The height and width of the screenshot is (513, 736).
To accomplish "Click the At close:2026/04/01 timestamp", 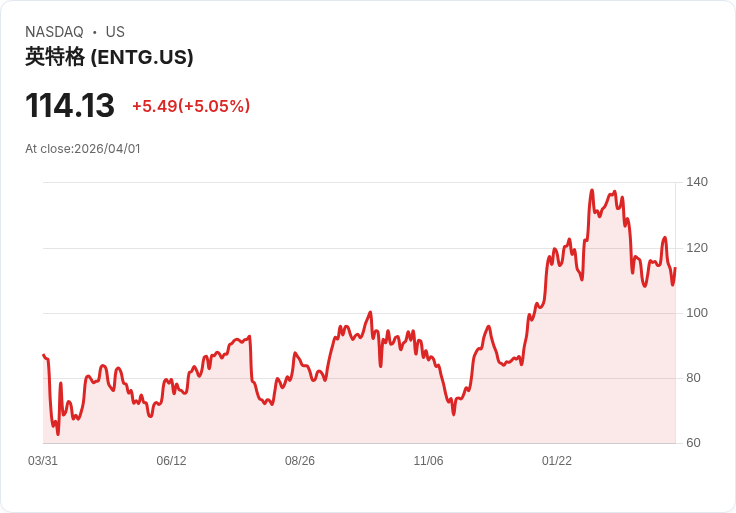I will pyautogui.click(x=83, y=149).
